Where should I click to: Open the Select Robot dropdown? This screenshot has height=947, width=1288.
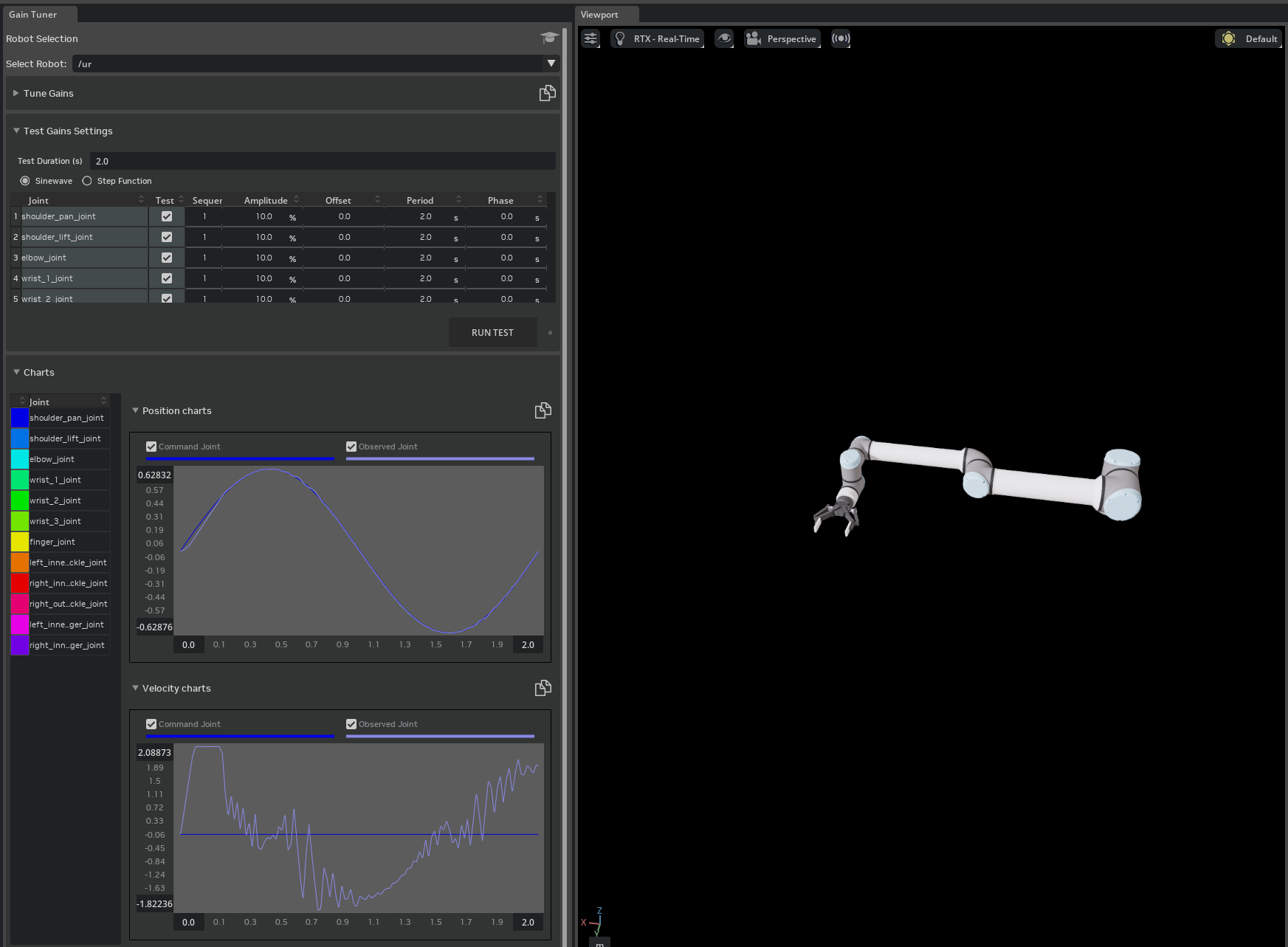[551, 63]
